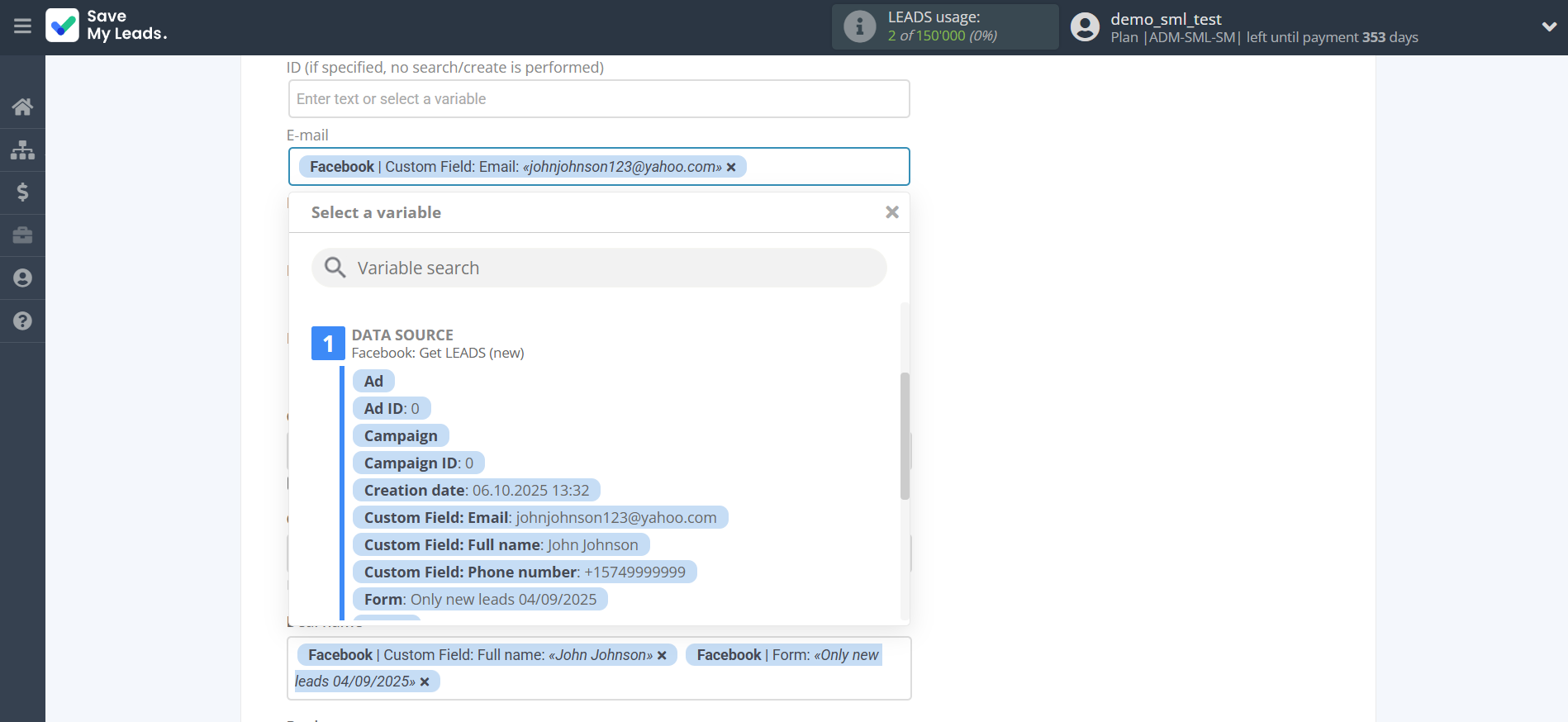The height and width of the screenshot is (722, 1568).
Task: Open the billing dollar icon
Action: (22, 192)
